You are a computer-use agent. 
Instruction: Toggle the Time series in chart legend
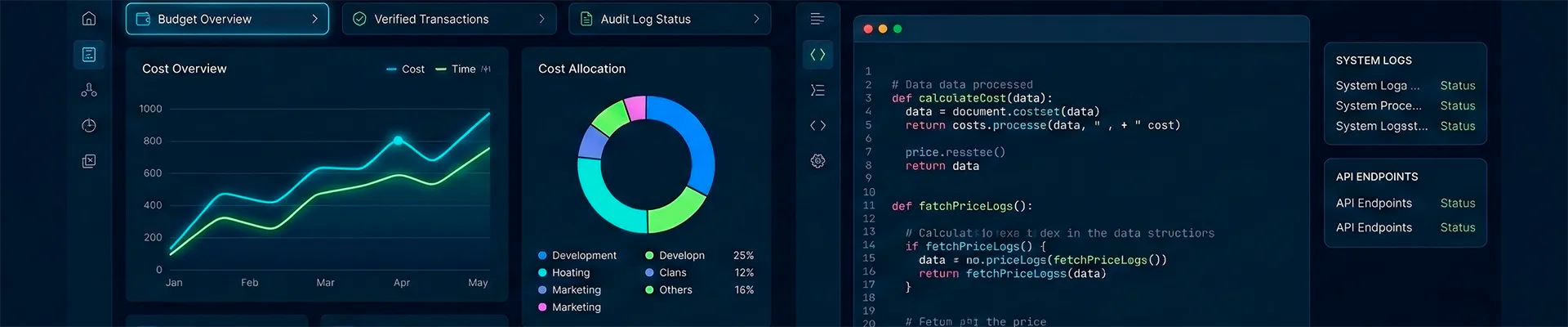point(456,69)
